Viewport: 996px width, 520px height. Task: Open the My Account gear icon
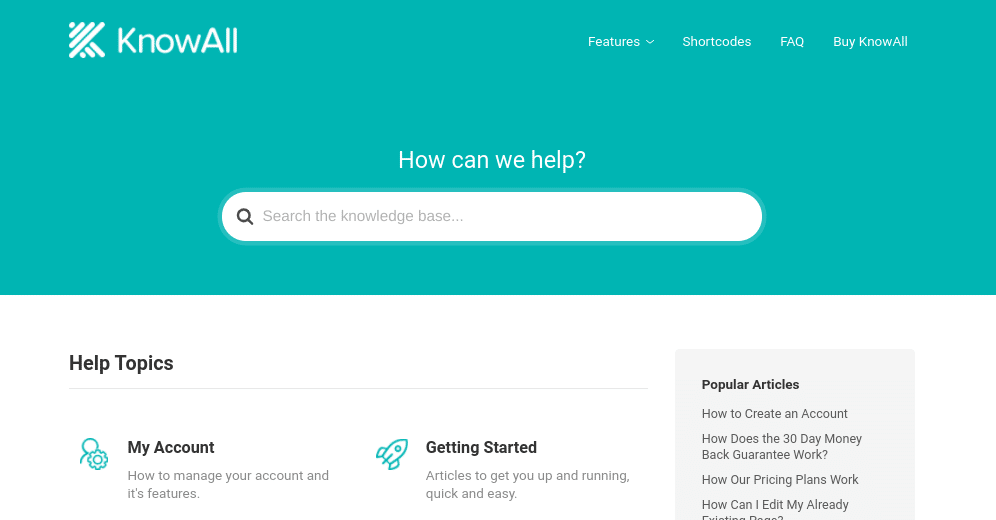point(94,454)
